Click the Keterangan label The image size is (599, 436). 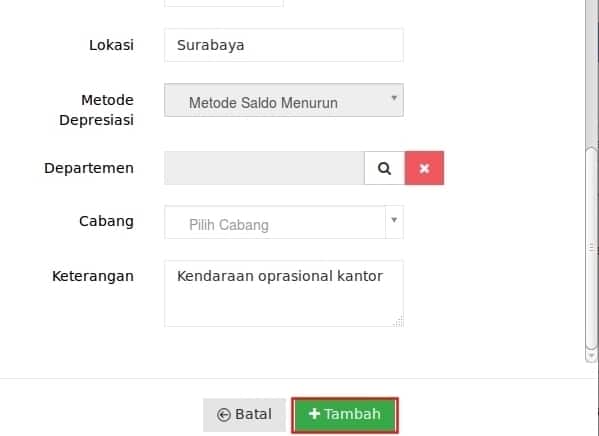93,276
